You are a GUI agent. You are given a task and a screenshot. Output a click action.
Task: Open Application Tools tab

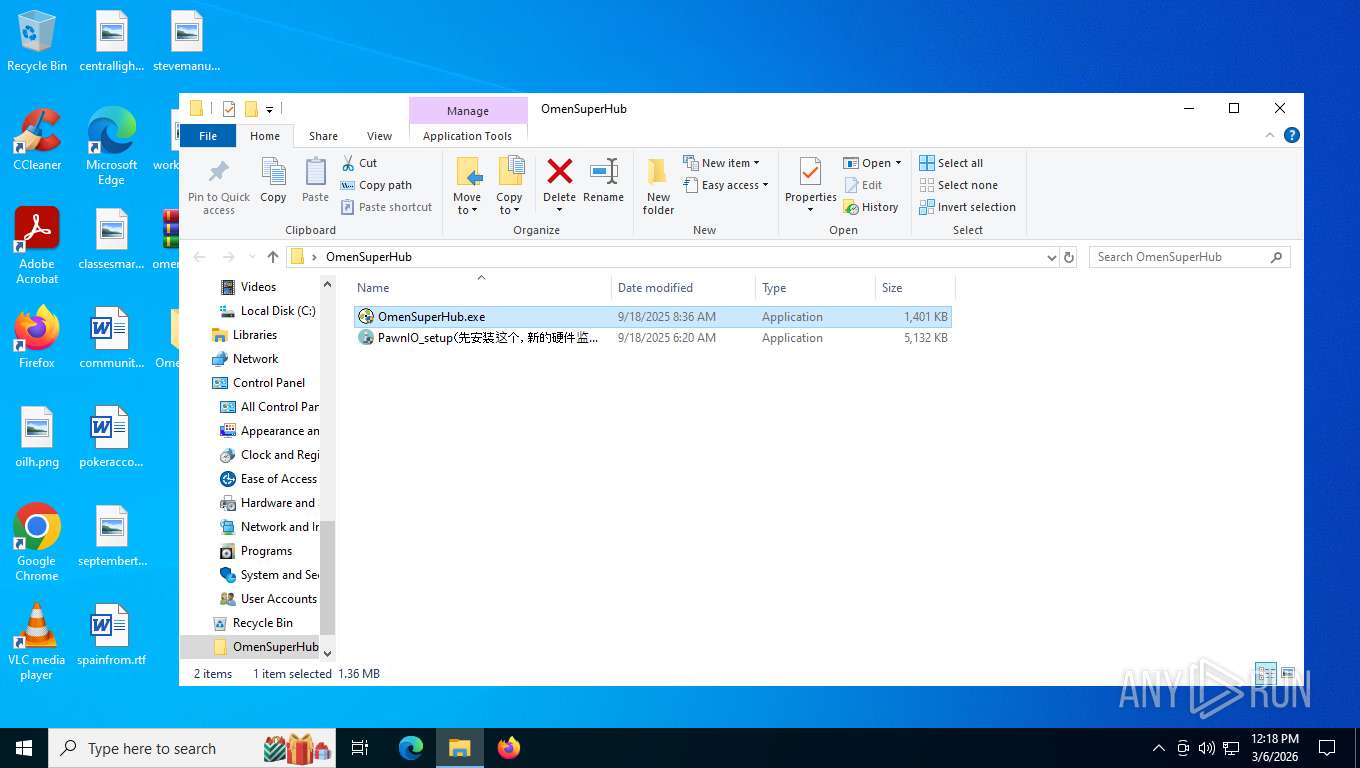467,136
